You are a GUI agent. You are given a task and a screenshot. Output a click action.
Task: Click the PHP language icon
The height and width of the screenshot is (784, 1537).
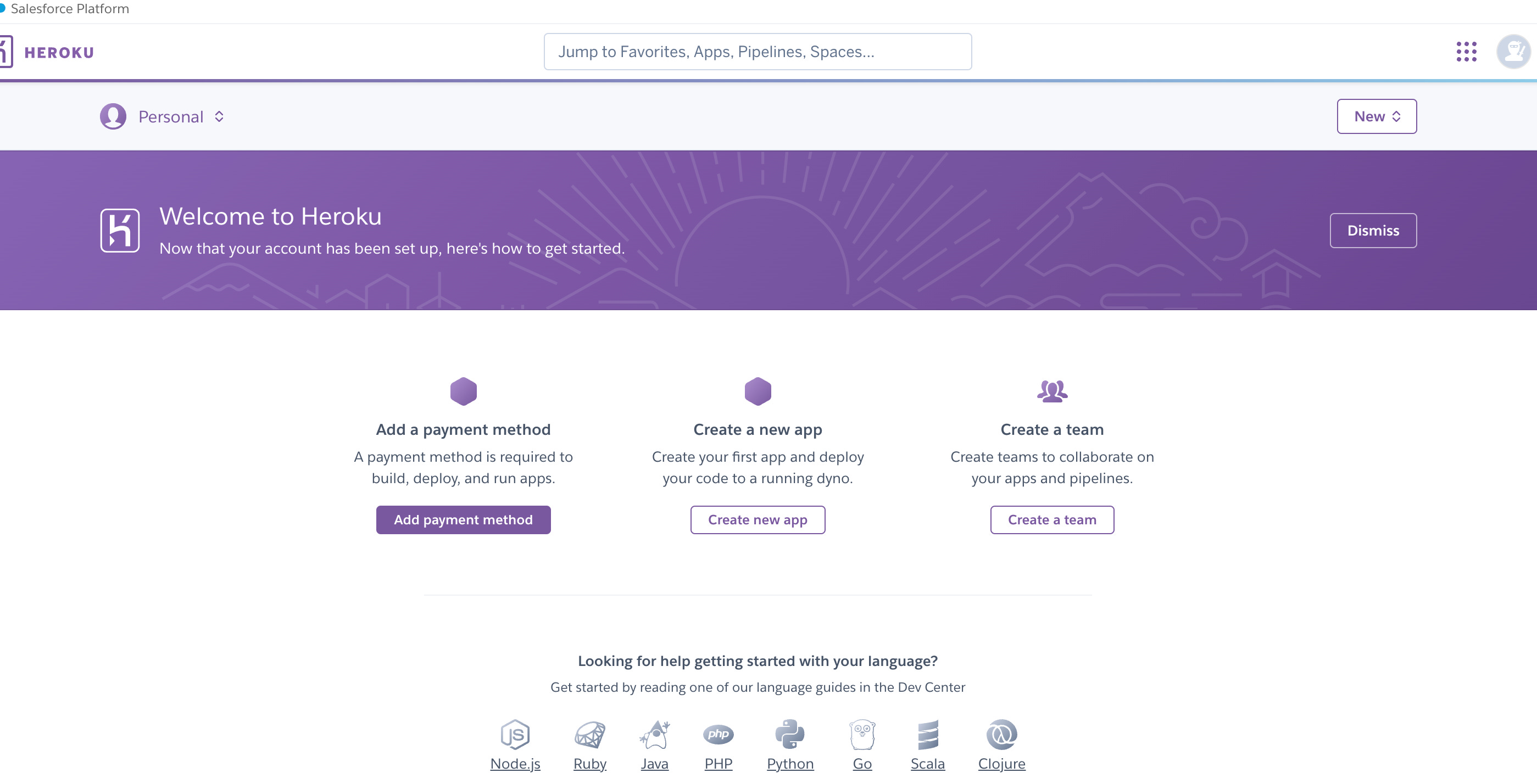(x=719, y=734)
